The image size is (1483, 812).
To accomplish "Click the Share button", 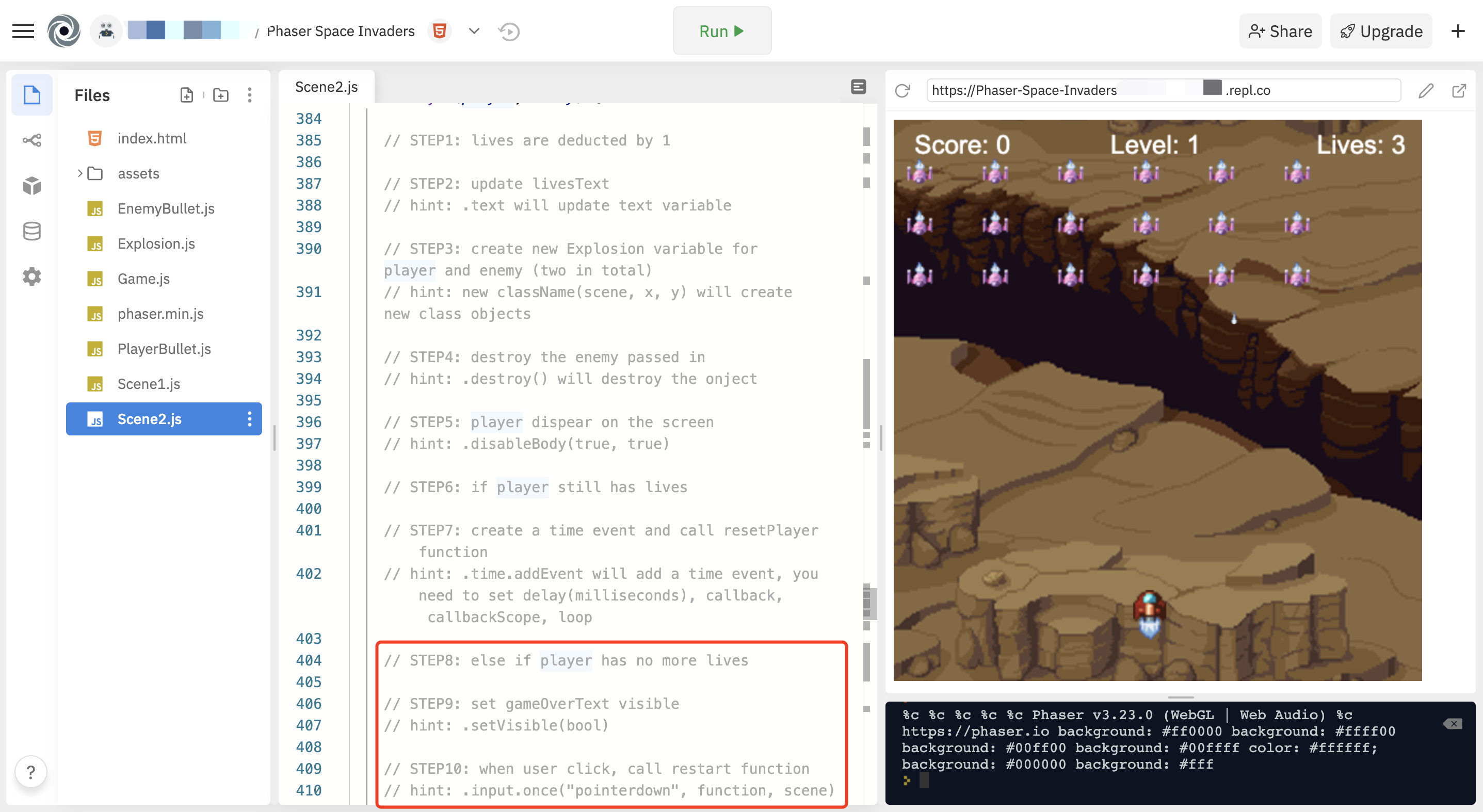I will (x=1280, y=31).
